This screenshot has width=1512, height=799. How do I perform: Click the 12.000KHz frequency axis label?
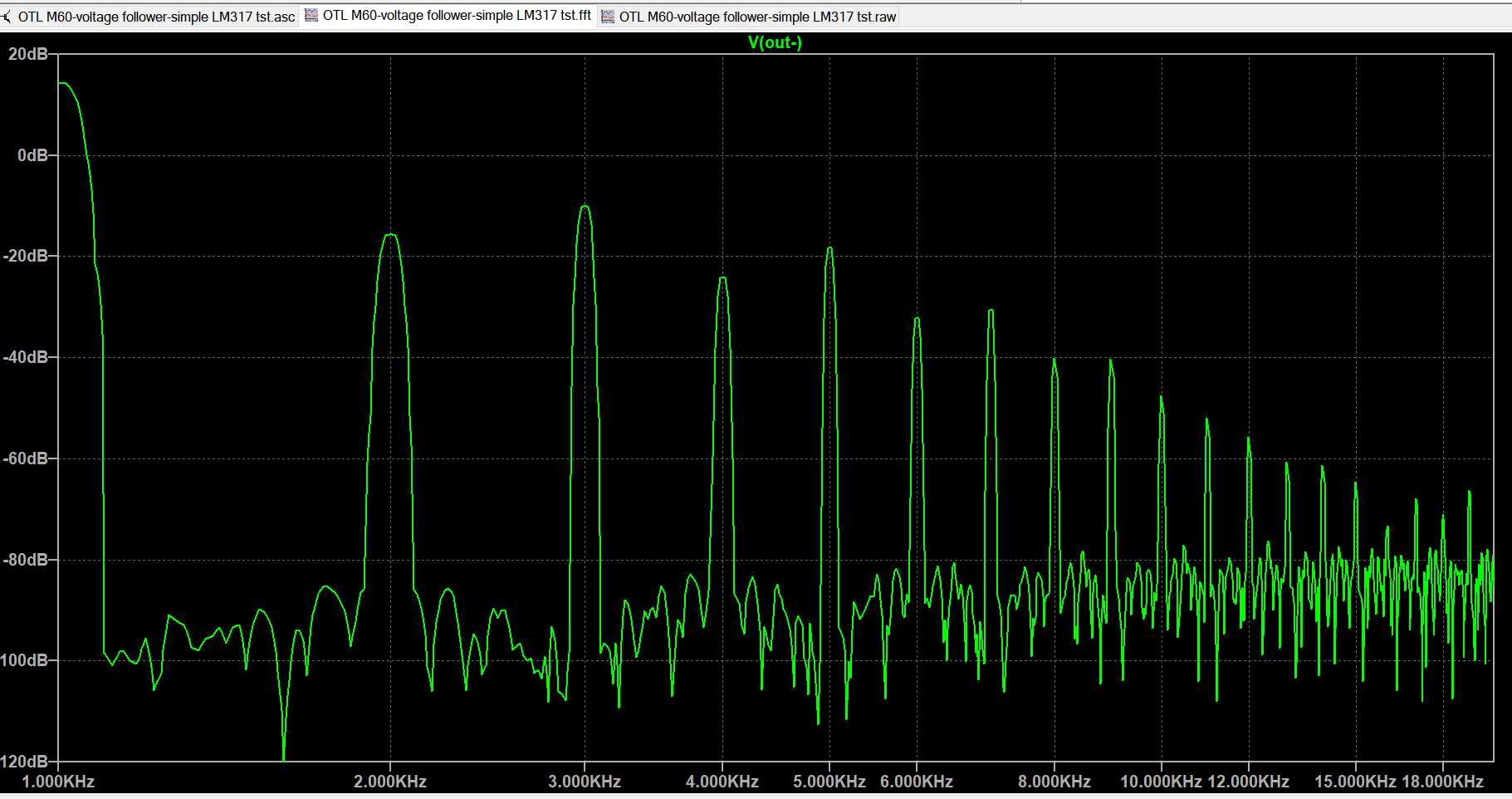click(1248, 782)
